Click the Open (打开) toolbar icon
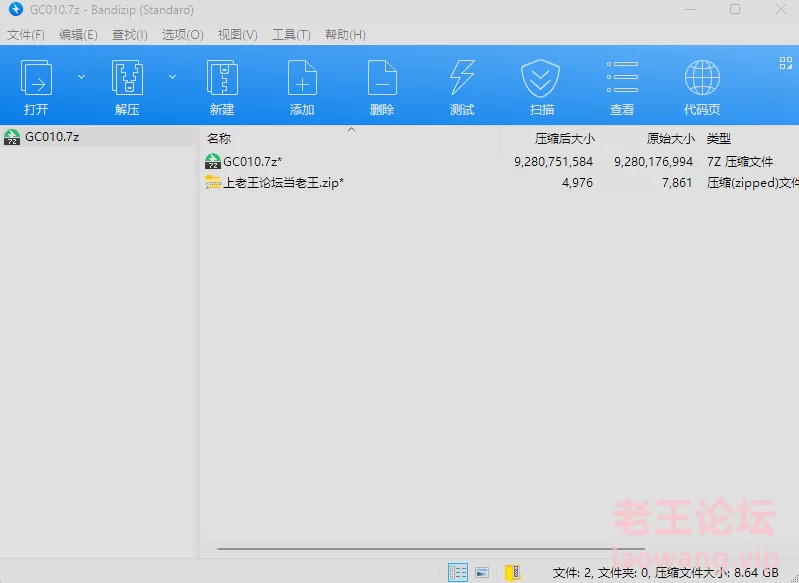Screen dimensions: 799x583 click(x=36, y=77)
